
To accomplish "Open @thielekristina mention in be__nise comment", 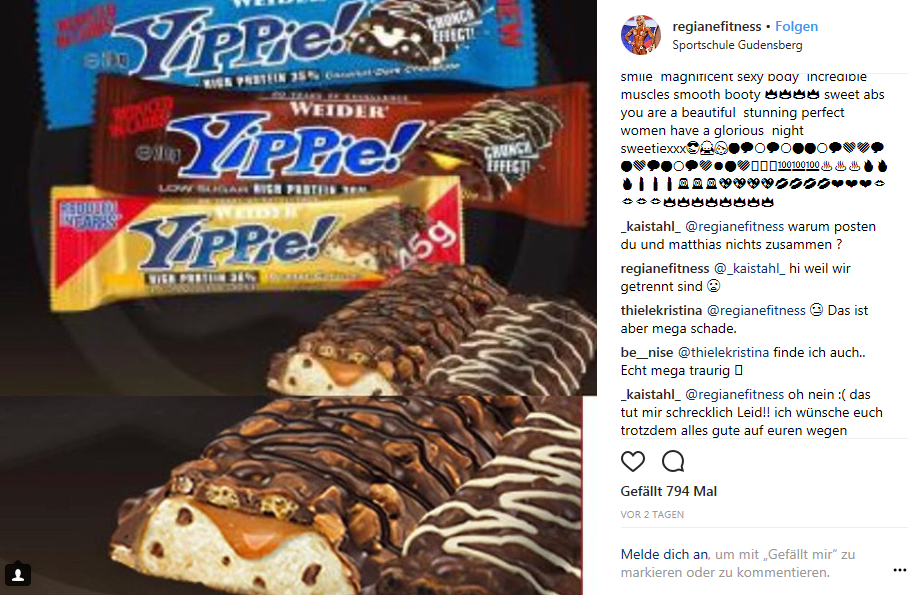I will (x=723, y=352).
